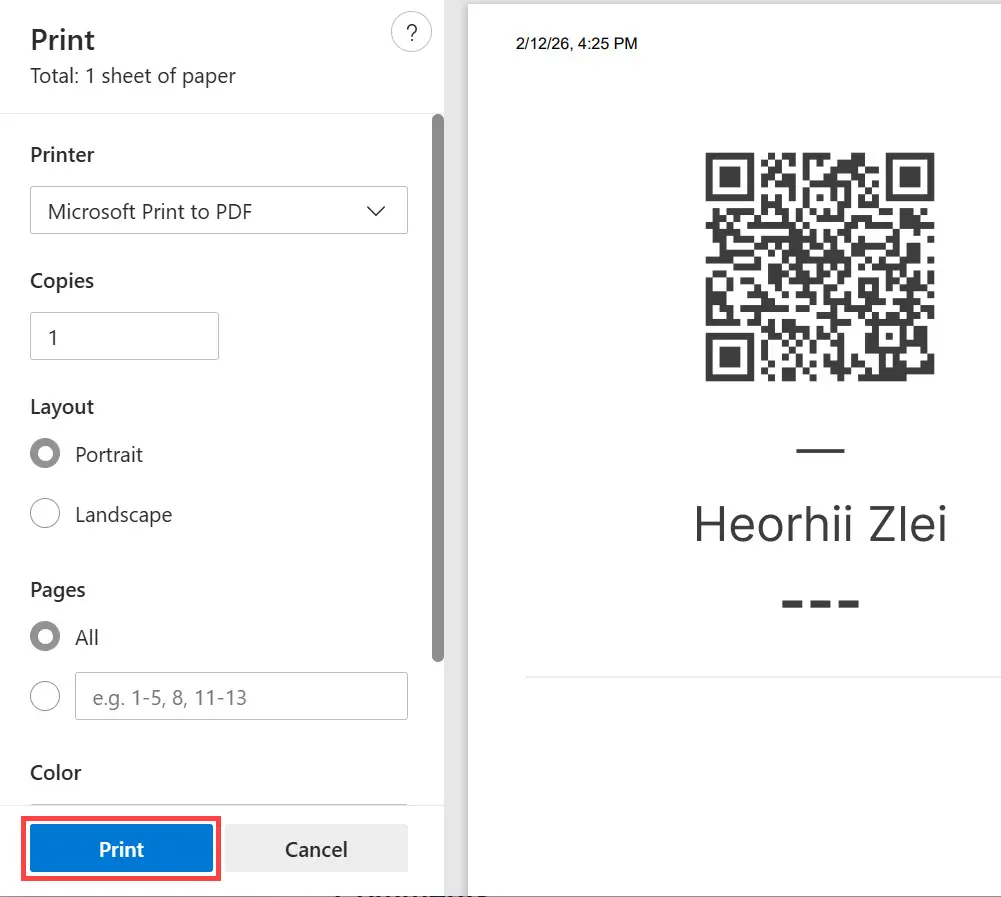Viewport: 1001px width, 897px height.
Task: Click the Copies number field
Action: (124, 337)
